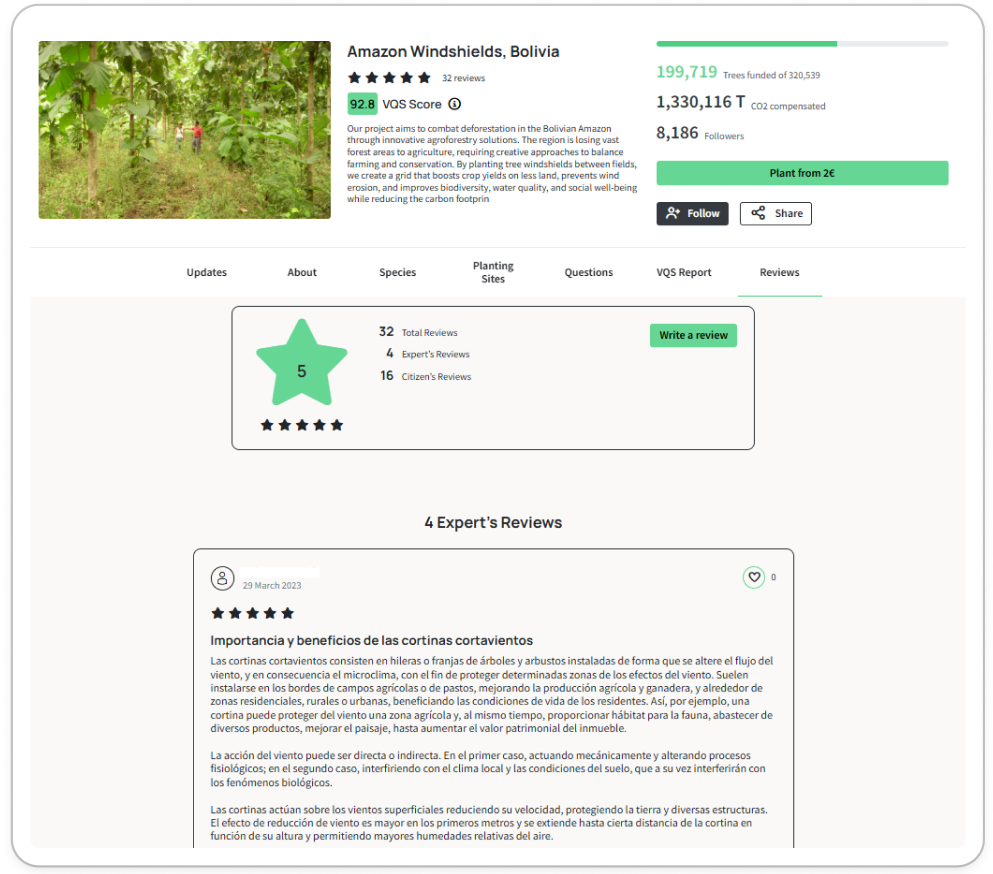993x874 pixels.
Task: Select the Reviews tab
Action: (779, 272)
